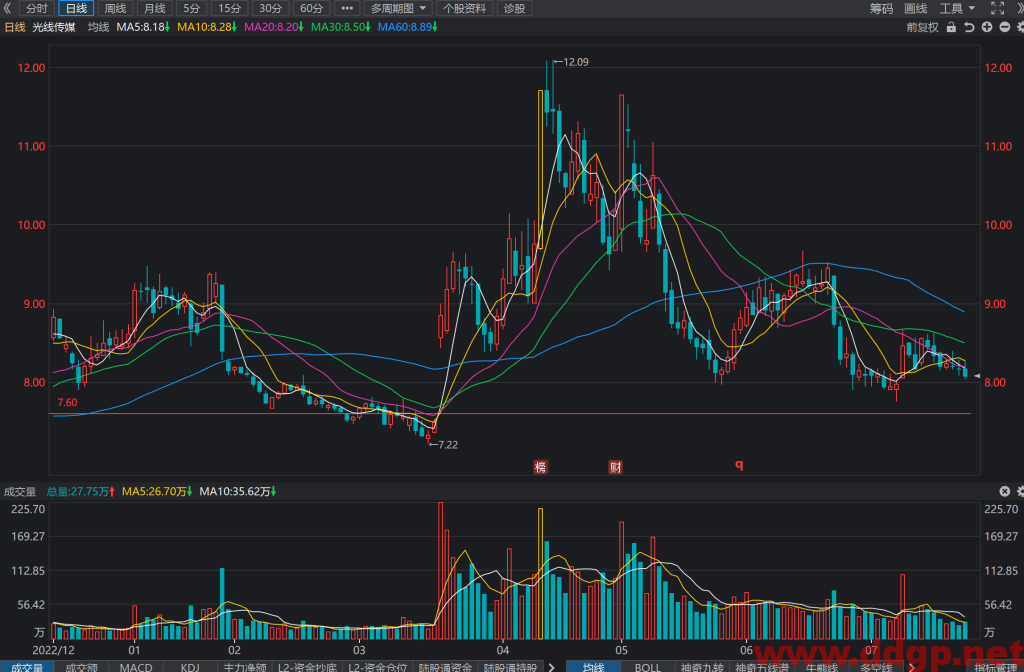Click the 7.22 low price annotation
This screenshot has height=672, width=1024.
[x=443, y=445]
